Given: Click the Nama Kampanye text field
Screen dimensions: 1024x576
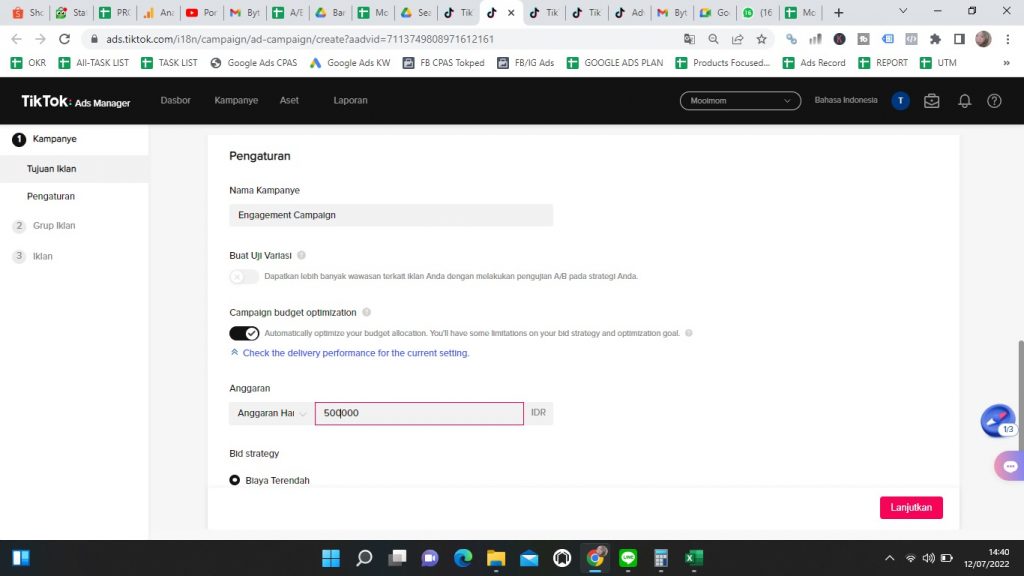Looking at the screenshot, I should [x=390, y=215].
